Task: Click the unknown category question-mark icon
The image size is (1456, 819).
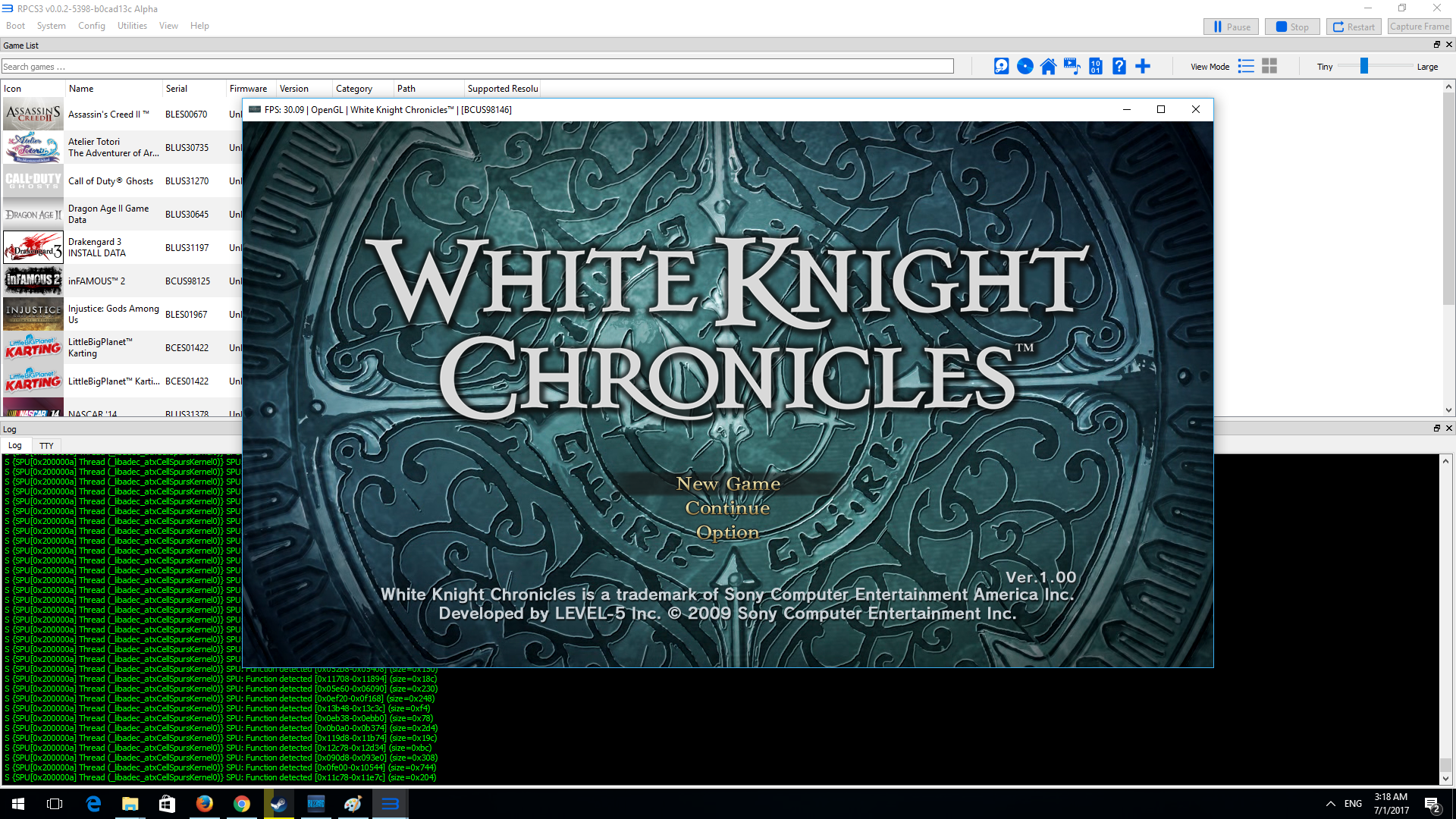Action: (x=1119, y=67)
